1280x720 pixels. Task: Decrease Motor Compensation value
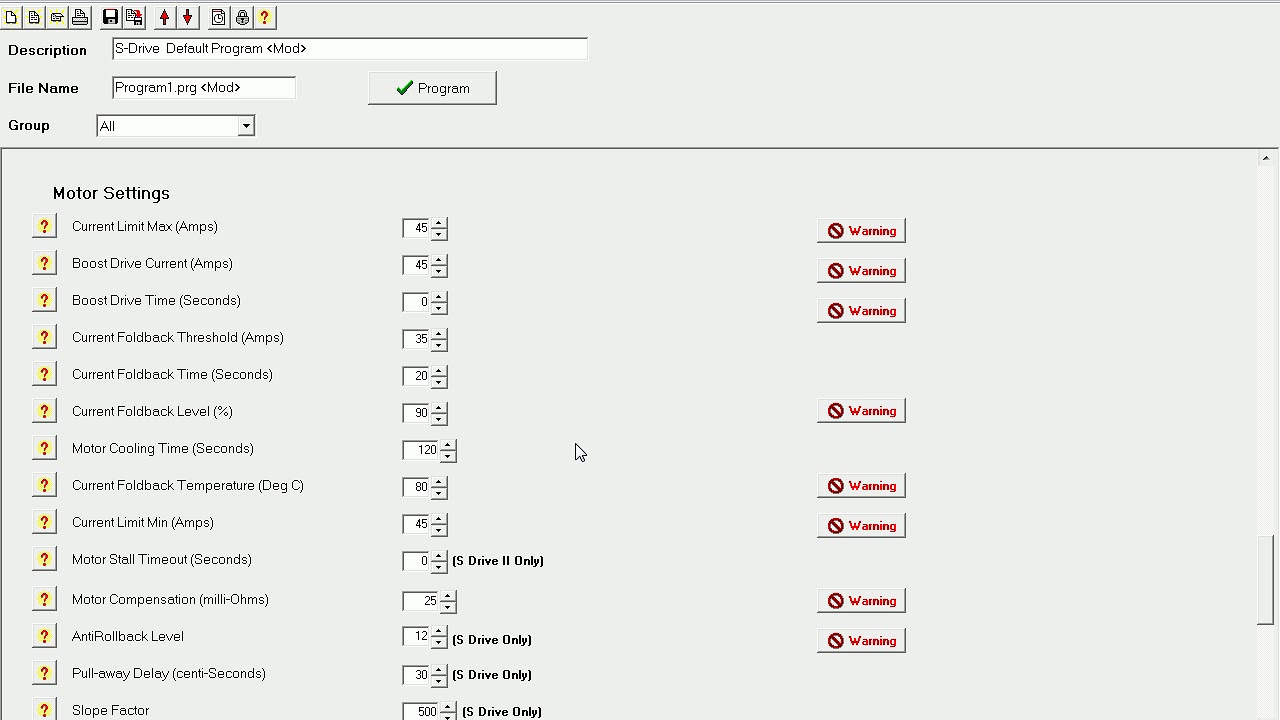448,607
